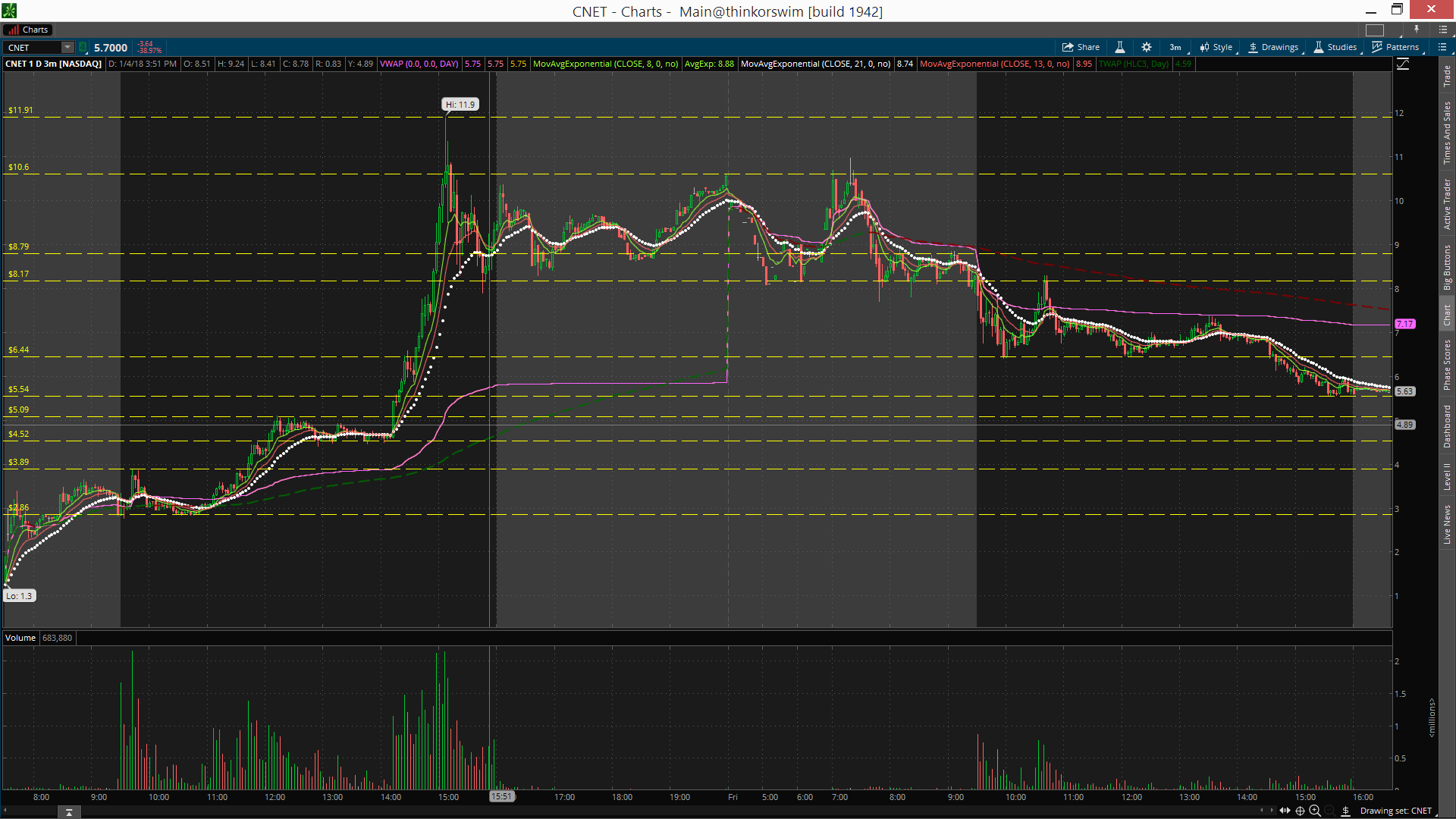
Task: Open the Phase Scores side tab
Action: (1447, 365)
